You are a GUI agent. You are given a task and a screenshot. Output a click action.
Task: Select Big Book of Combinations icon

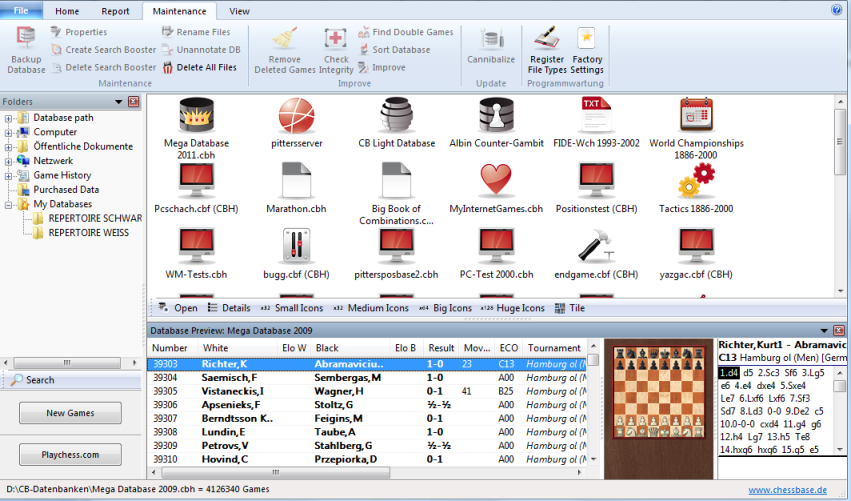click(x=396, y=181)
